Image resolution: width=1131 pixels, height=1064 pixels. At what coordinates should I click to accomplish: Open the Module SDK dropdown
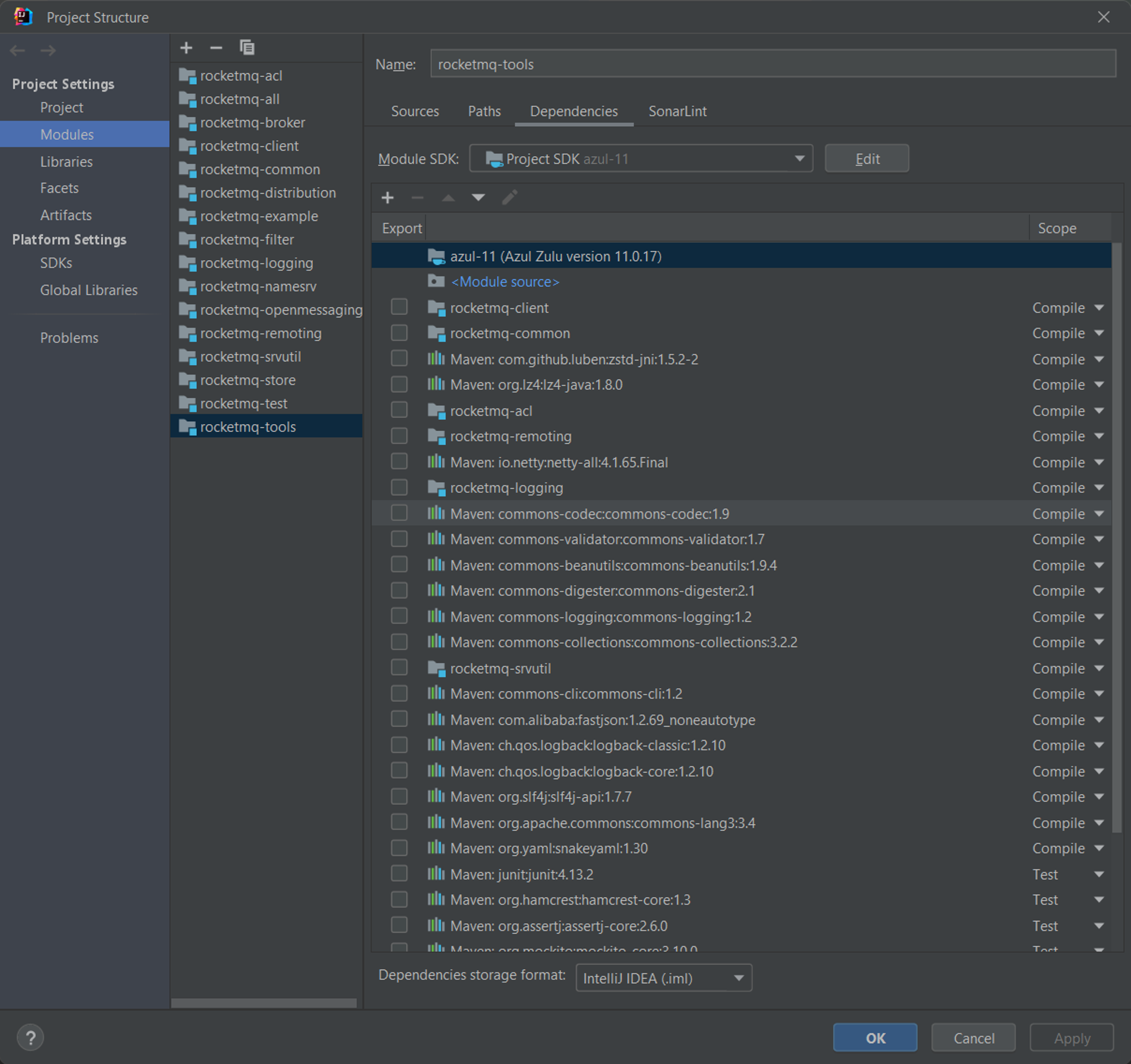641,159
